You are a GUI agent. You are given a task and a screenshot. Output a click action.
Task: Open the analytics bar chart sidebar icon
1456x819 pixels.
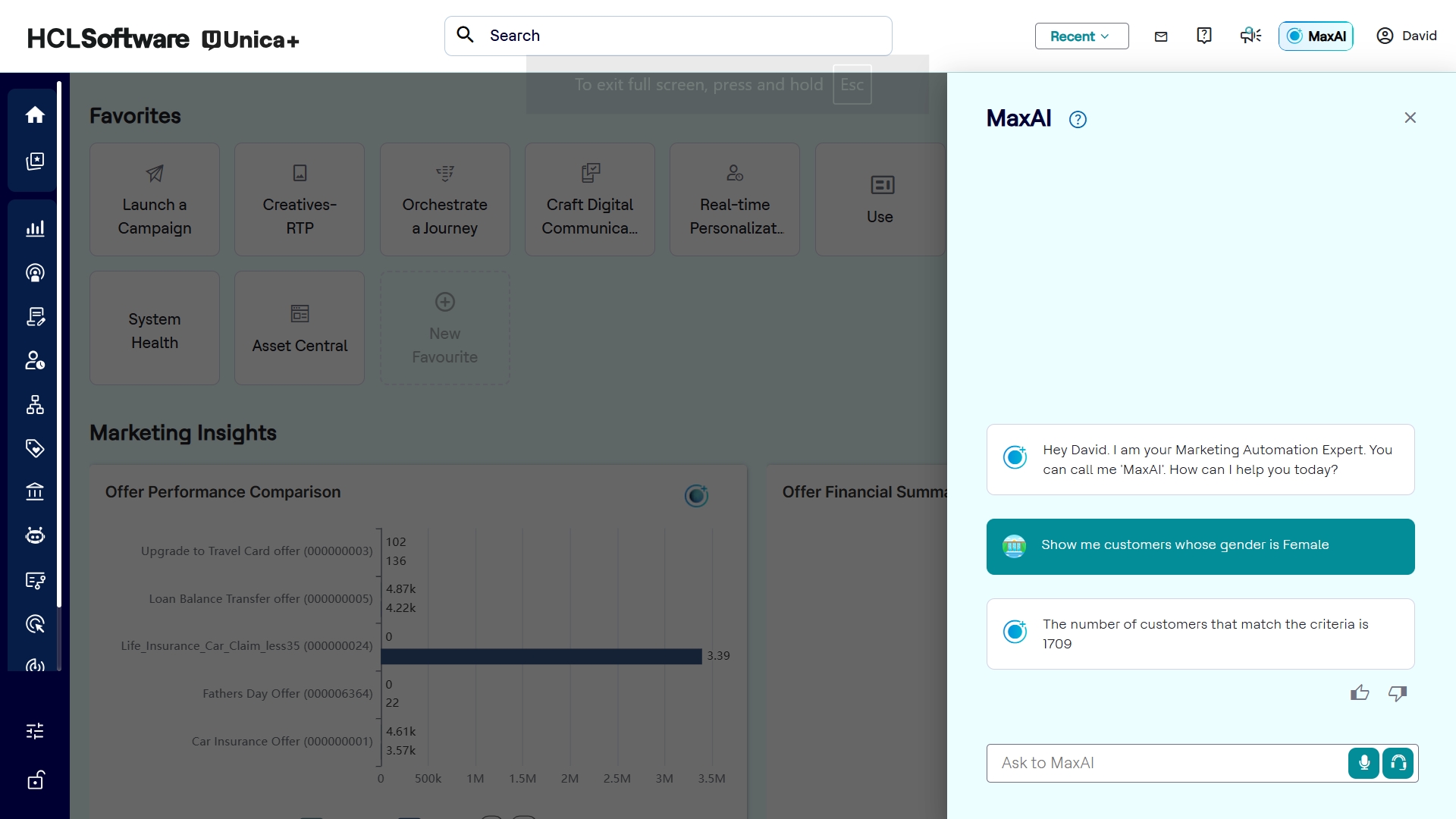tap(35, 228)
